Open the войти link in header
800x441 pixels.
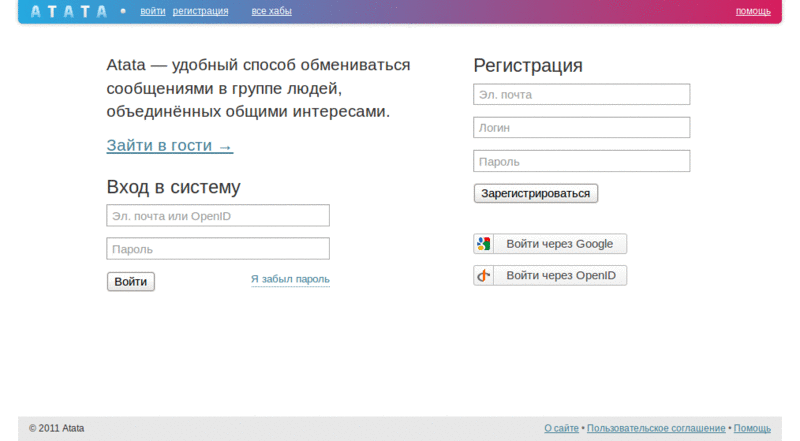tap(153, 11)
